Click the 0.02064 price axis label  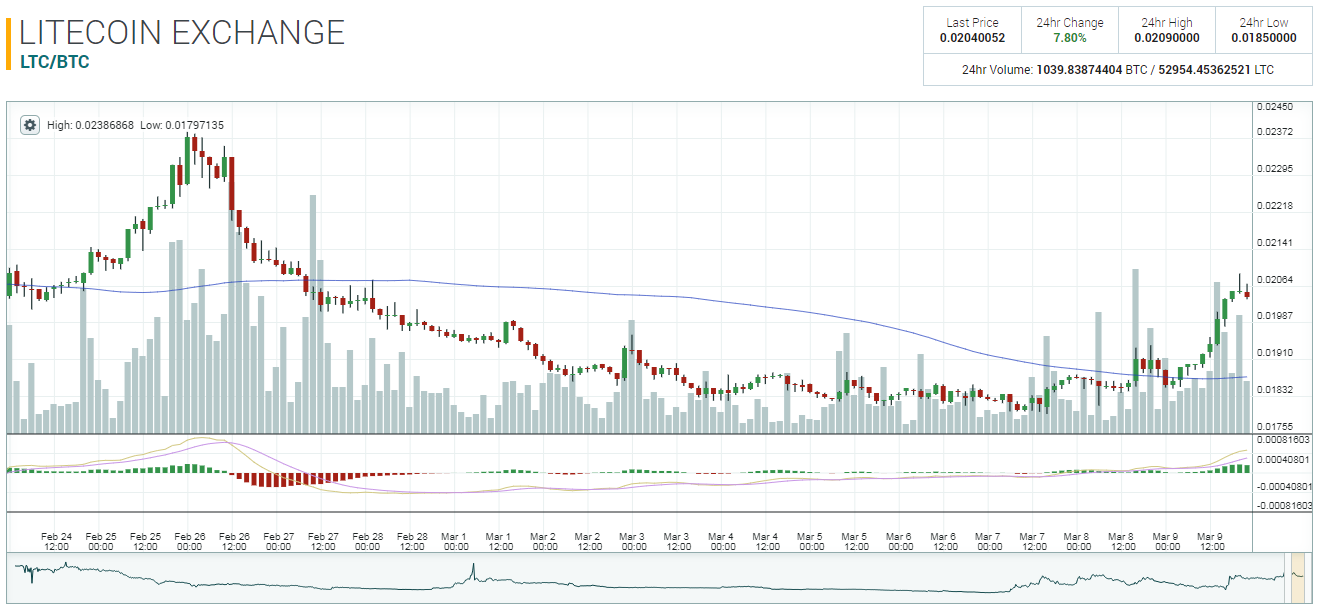pos(1274,280)
